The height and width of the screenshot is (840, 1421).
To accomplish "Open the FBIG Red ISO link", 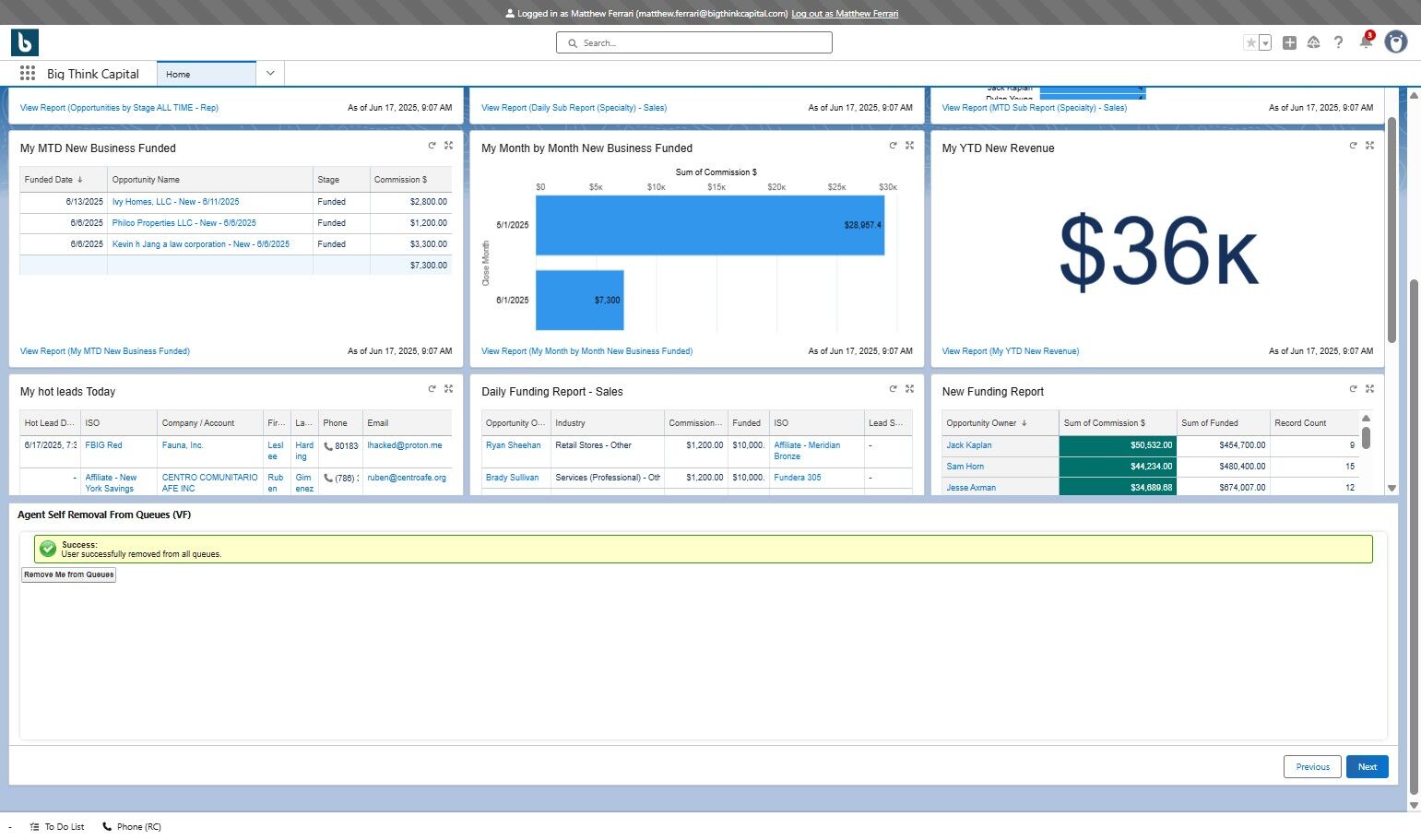I will click(103, 445).
